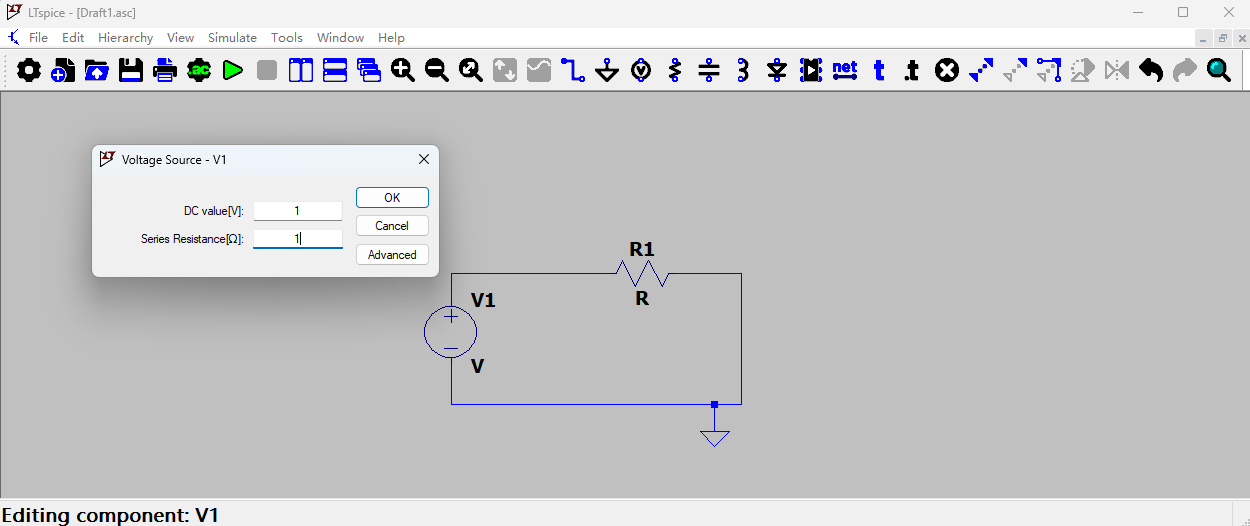The image size is (1250, 526).
Task: Open Configure Analysis (.ac gear) icon
Action: click(199, 70)
